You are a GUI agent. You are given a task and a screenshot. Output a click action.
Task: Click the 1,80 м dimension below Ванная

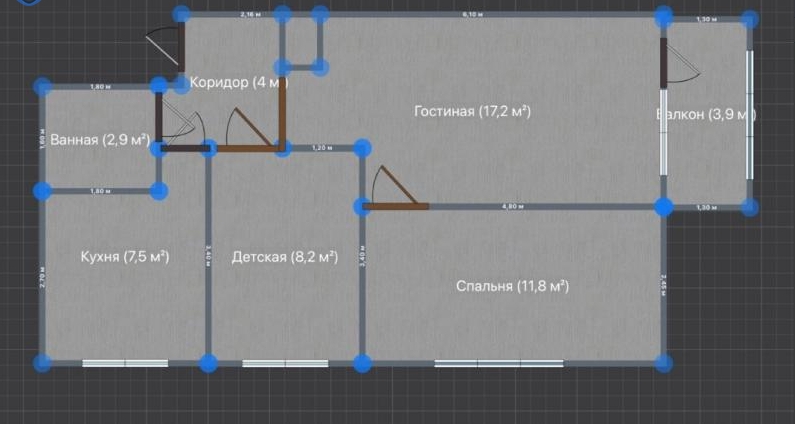coord(100,191)
